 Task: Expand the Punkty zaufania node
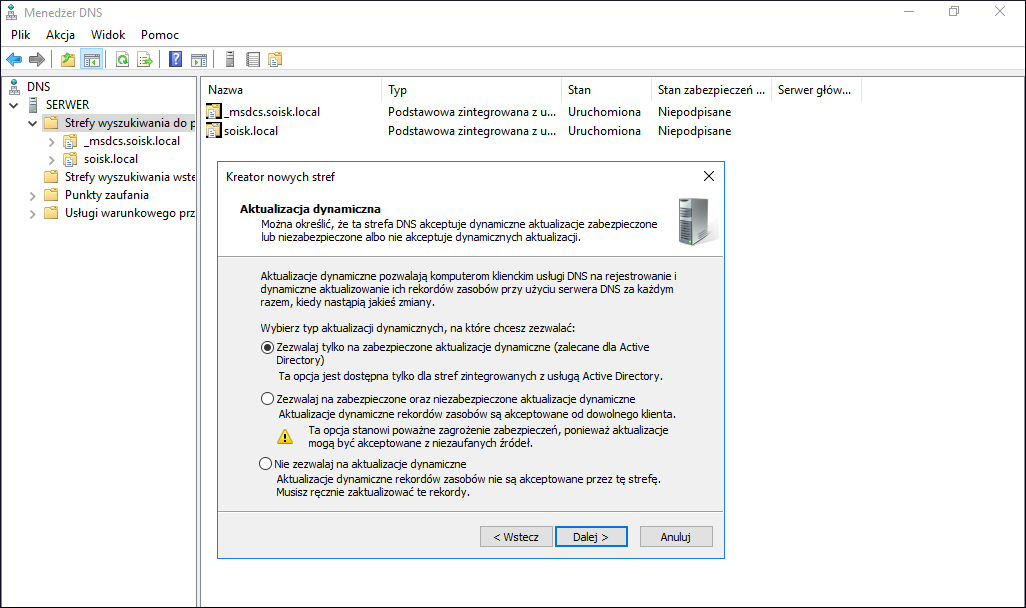click(33, 195)
